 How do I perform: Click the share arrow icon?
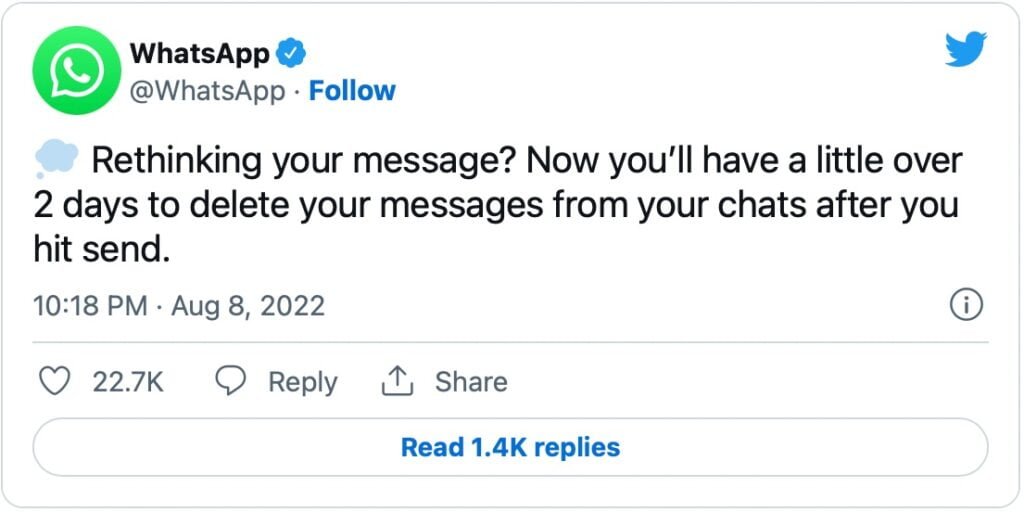point(398,381)
